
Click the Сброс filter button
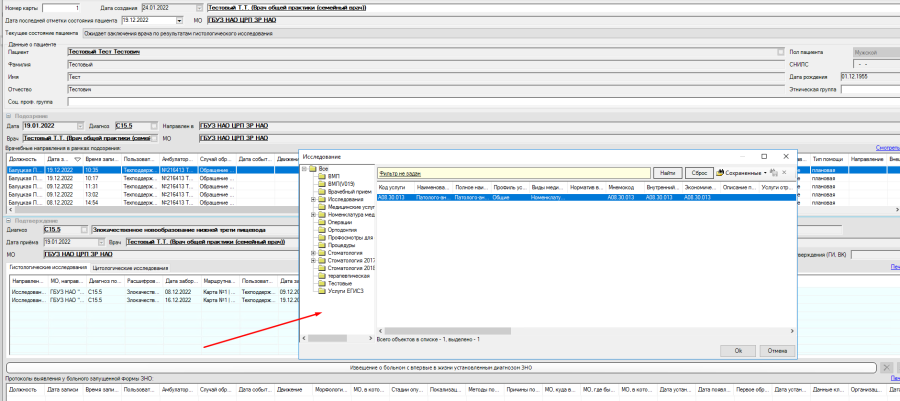[x=699, y=173]
